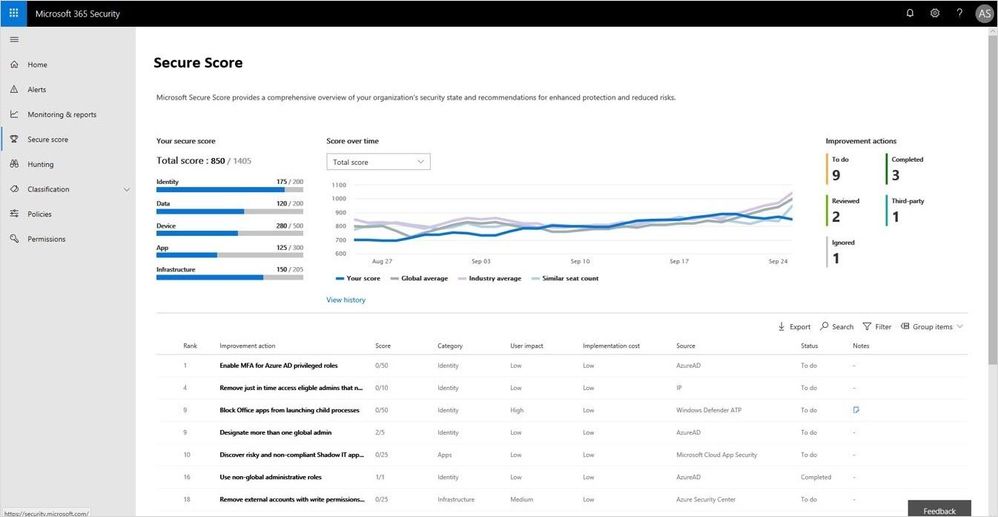Click the Classification tag icon
Image resolution: width=998 pixels, height=517 pixels.
[14, 189]
